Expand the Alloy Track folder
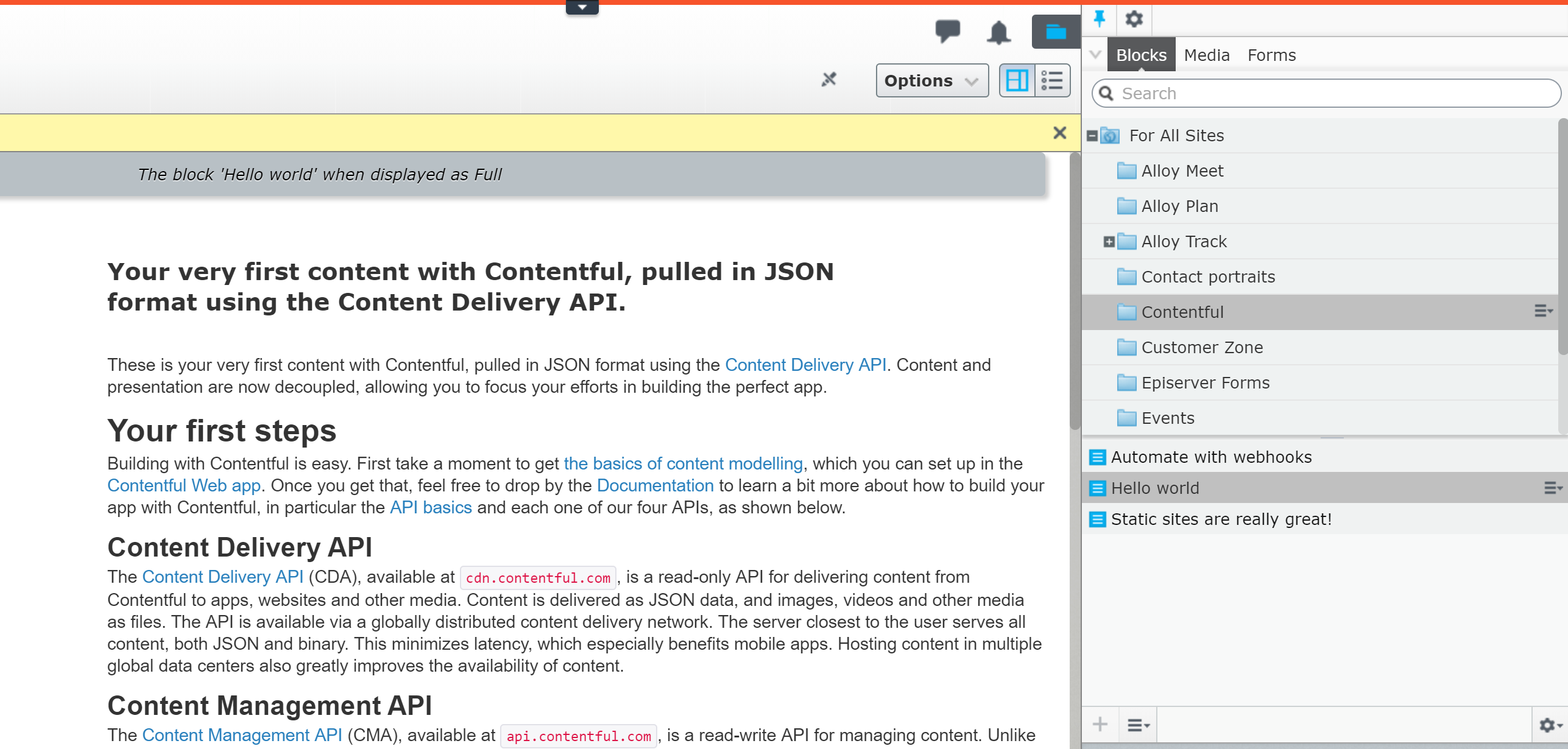Image resolution: width=1568 pixels, height=749 pixels. point(1109,241)
